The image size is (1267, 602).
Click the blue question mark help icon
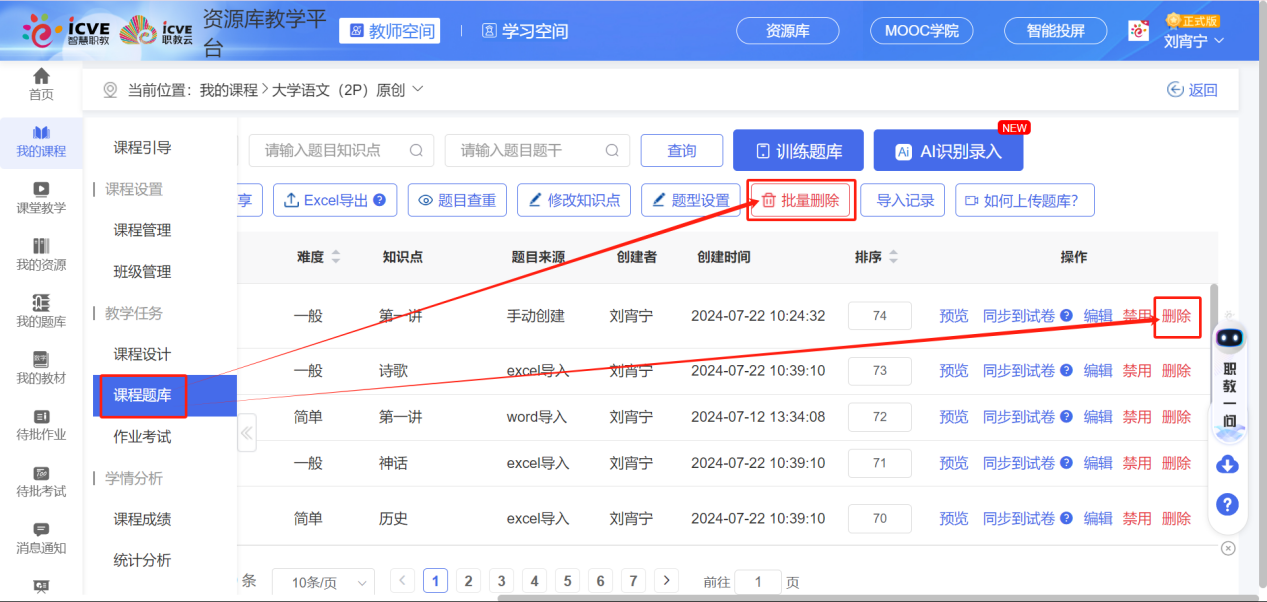(1227, 504)
